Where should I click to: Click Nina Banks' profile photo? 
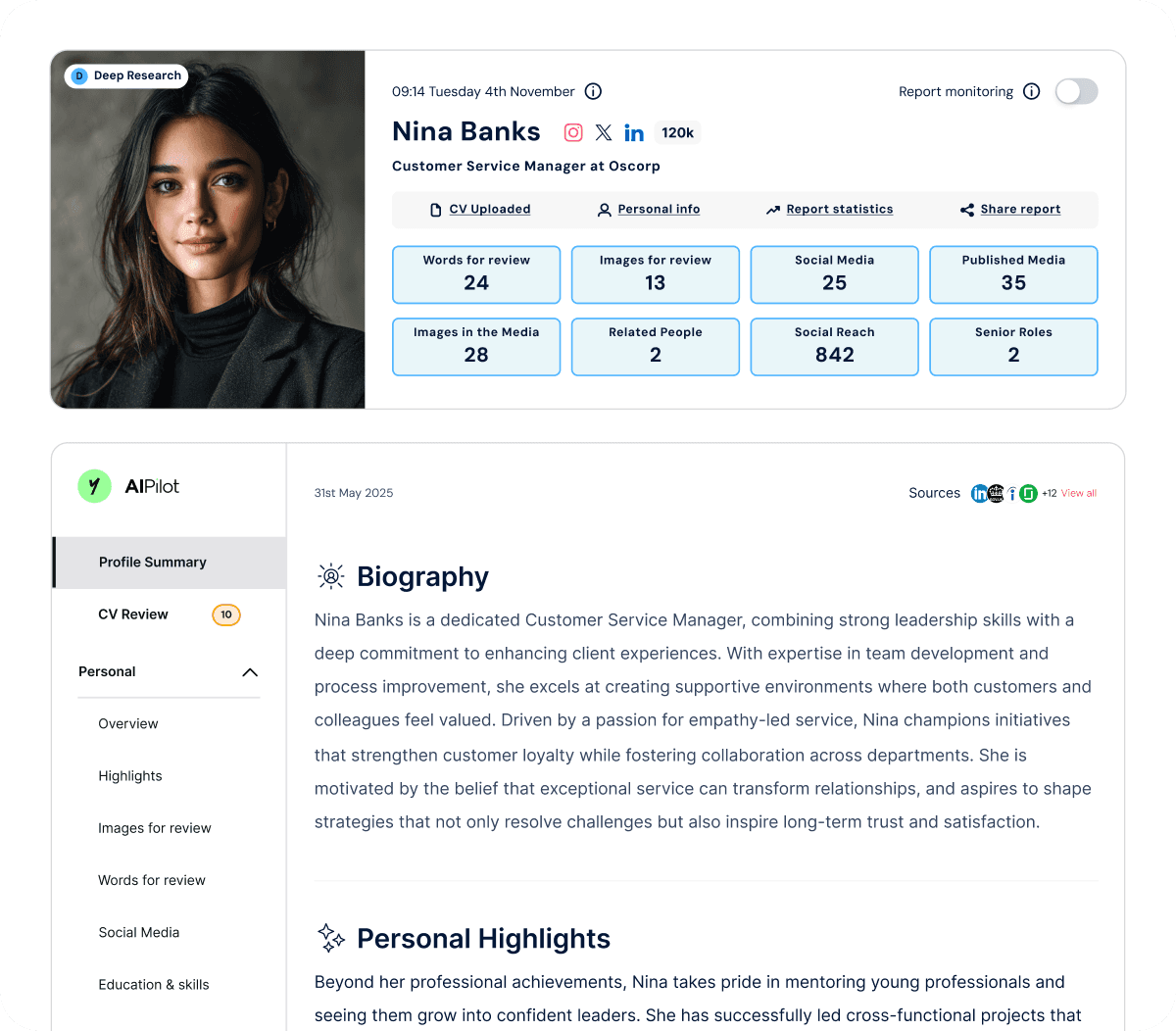[208, 230]
